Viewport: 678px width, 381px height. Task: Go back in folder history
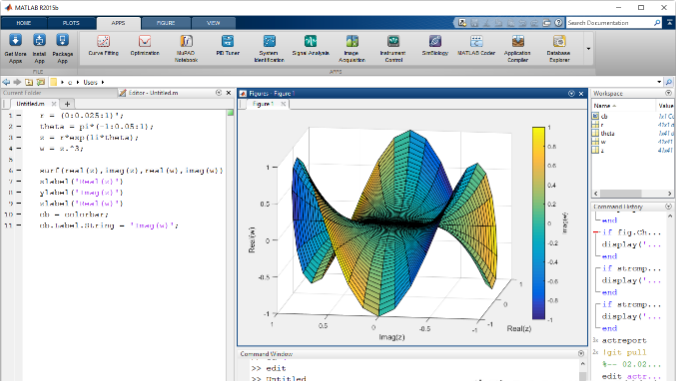6,82
